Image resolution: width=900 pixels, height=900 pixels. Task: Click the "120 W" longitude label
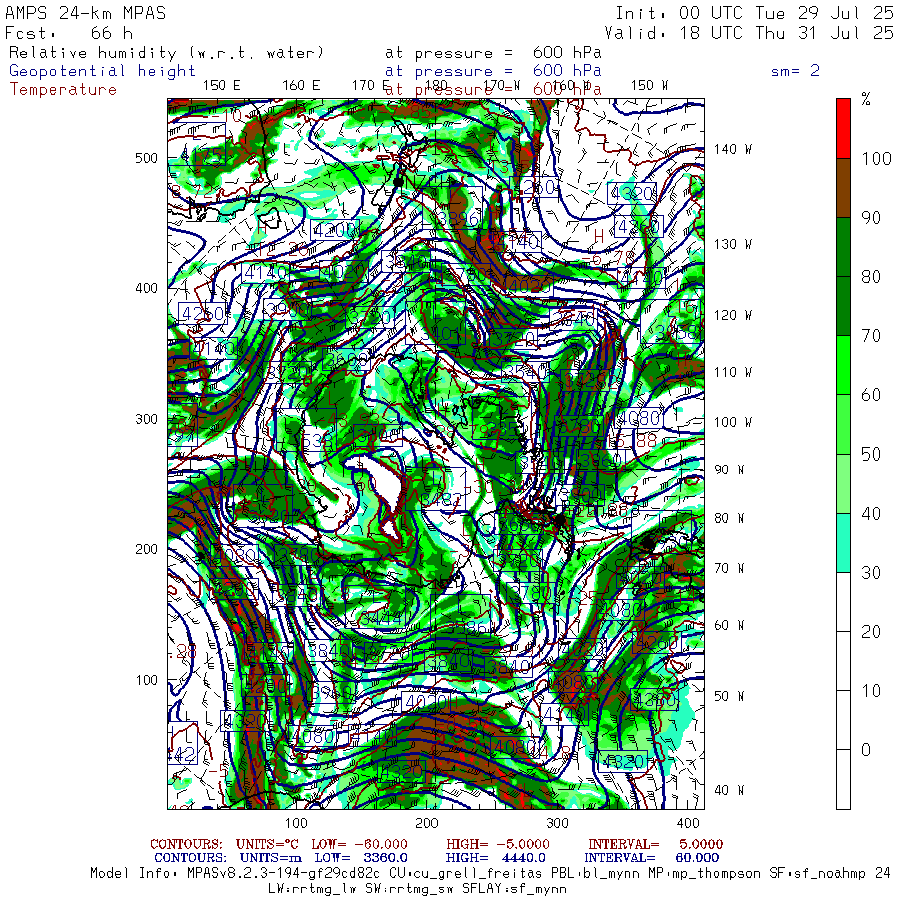[732, 316]
